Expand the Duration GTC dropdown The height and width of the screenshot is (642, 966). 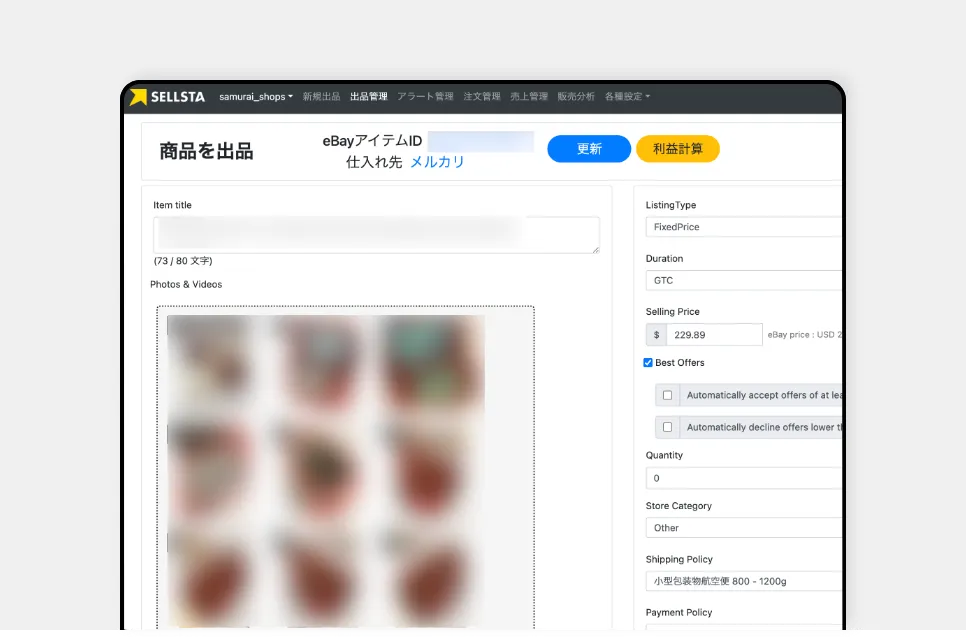click(x=743, y=281)
